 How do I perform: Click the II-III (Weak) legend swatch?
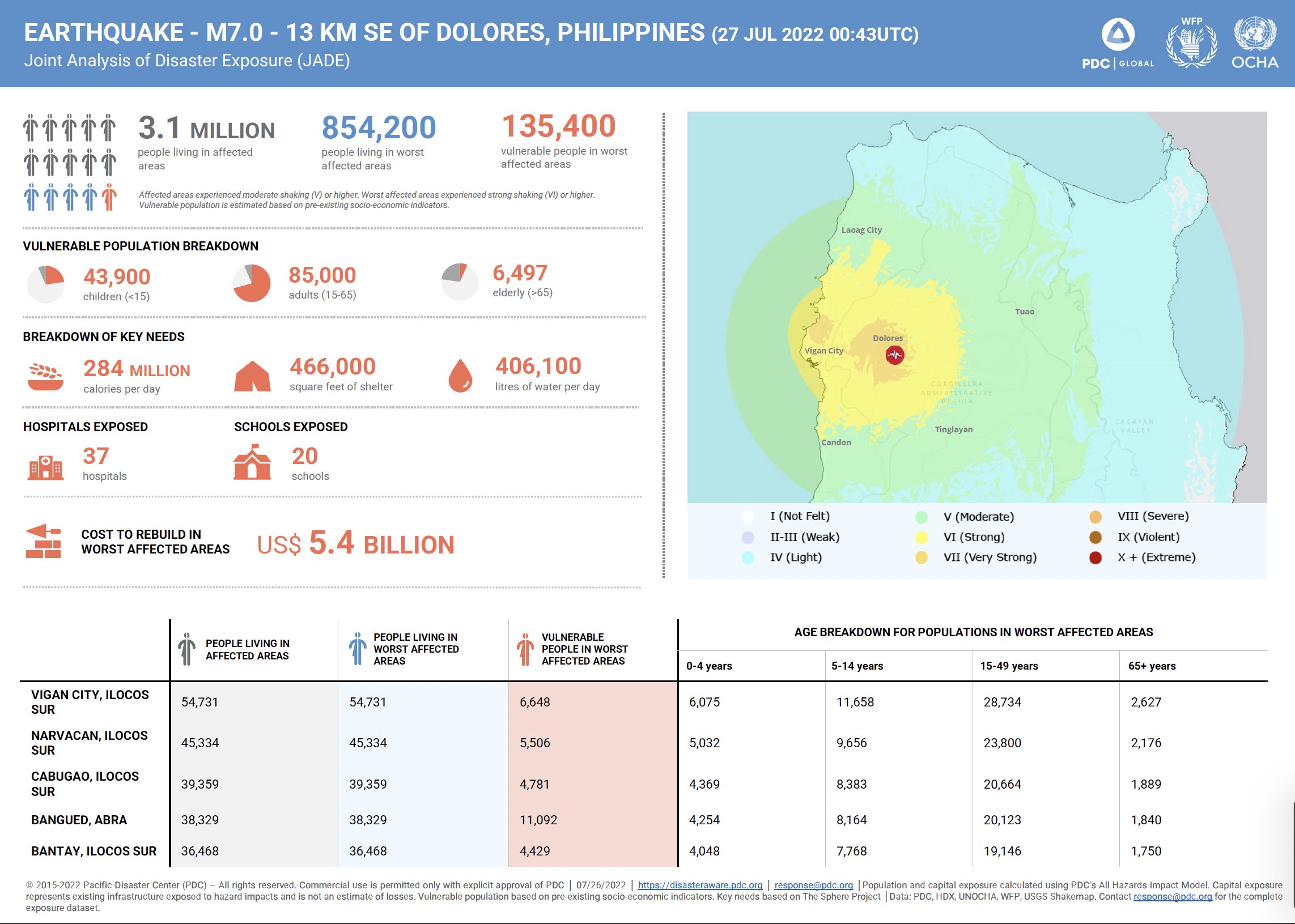tap(748, 537)
